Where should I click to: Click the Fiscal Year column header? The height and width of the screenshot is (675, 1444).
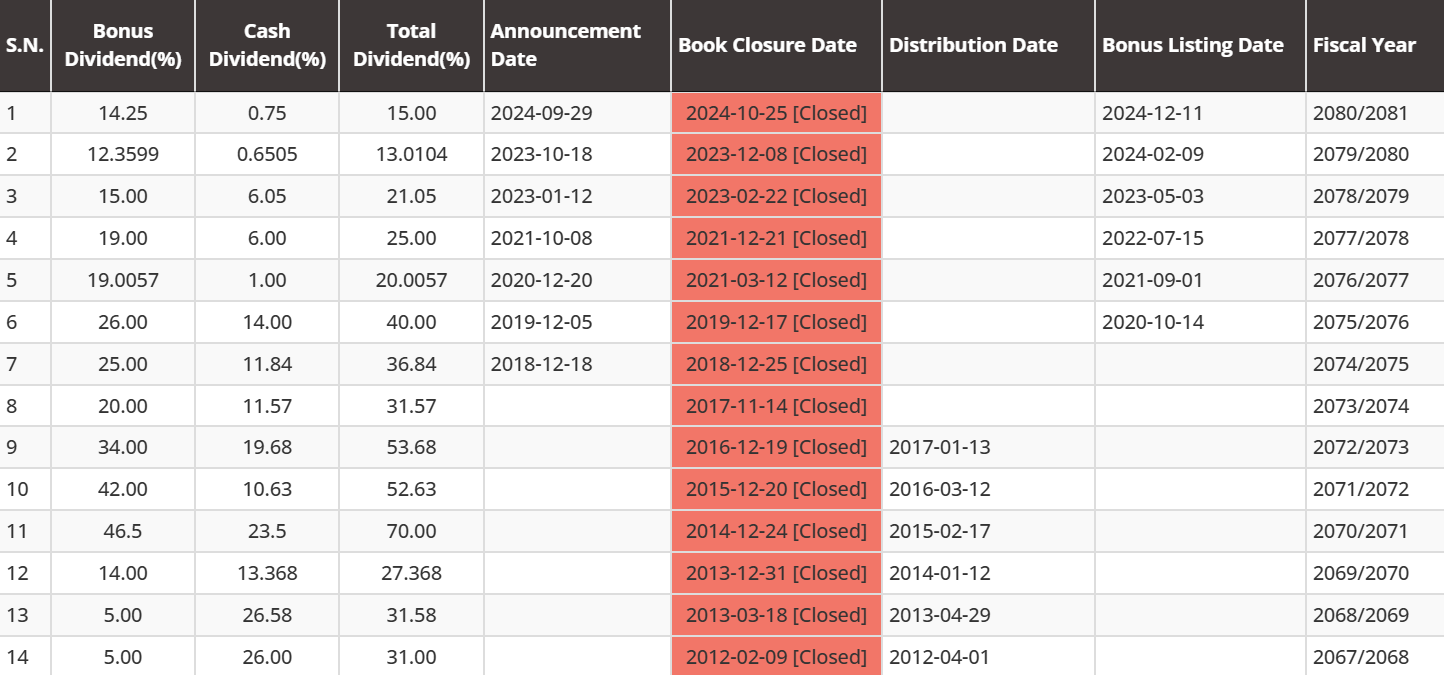[1364, 45]
